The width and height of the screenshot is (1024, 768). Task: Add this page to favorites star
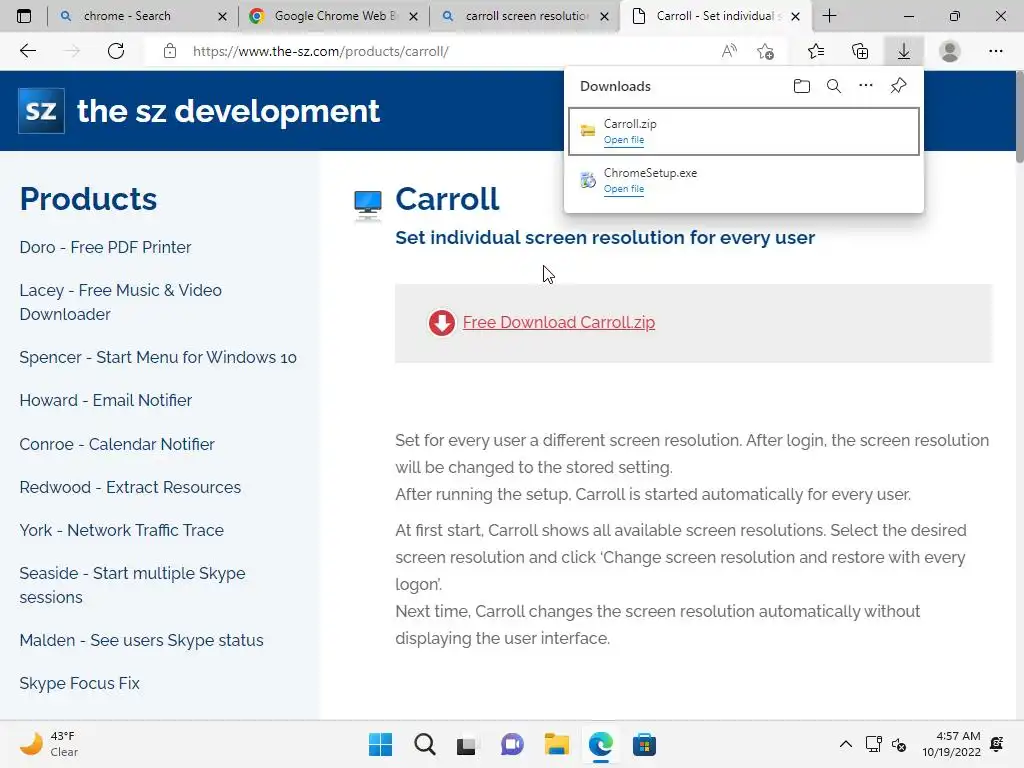click(765, 51)
